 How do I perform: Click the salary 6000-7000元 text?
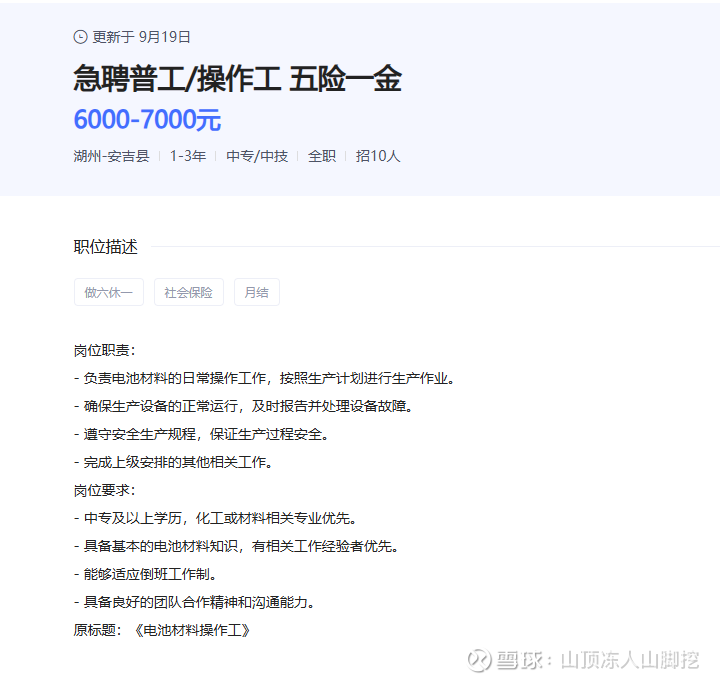click(147, 119)
